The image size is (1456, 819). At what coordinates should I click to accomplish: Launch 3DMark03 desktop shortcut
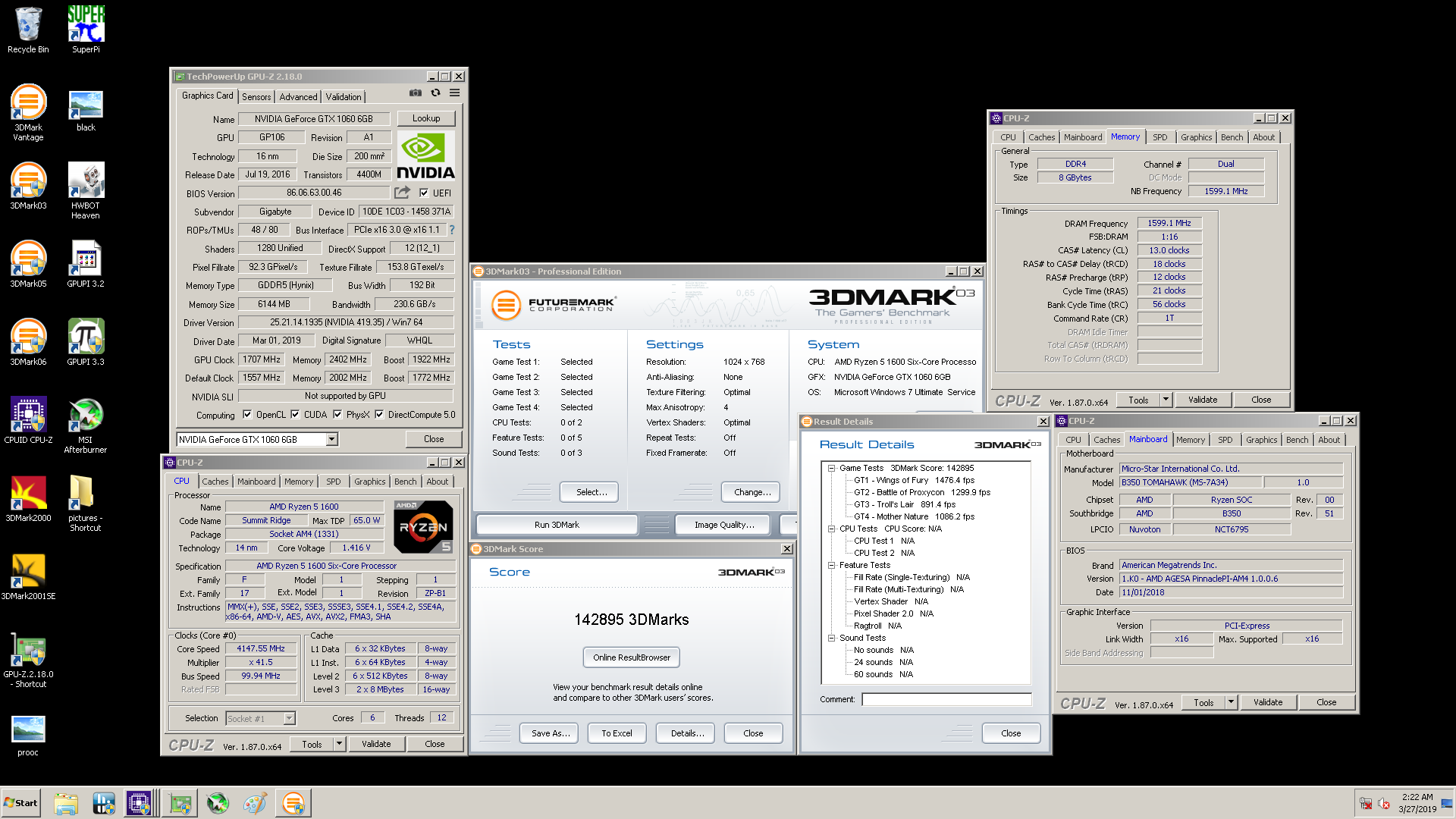(28, 186)
